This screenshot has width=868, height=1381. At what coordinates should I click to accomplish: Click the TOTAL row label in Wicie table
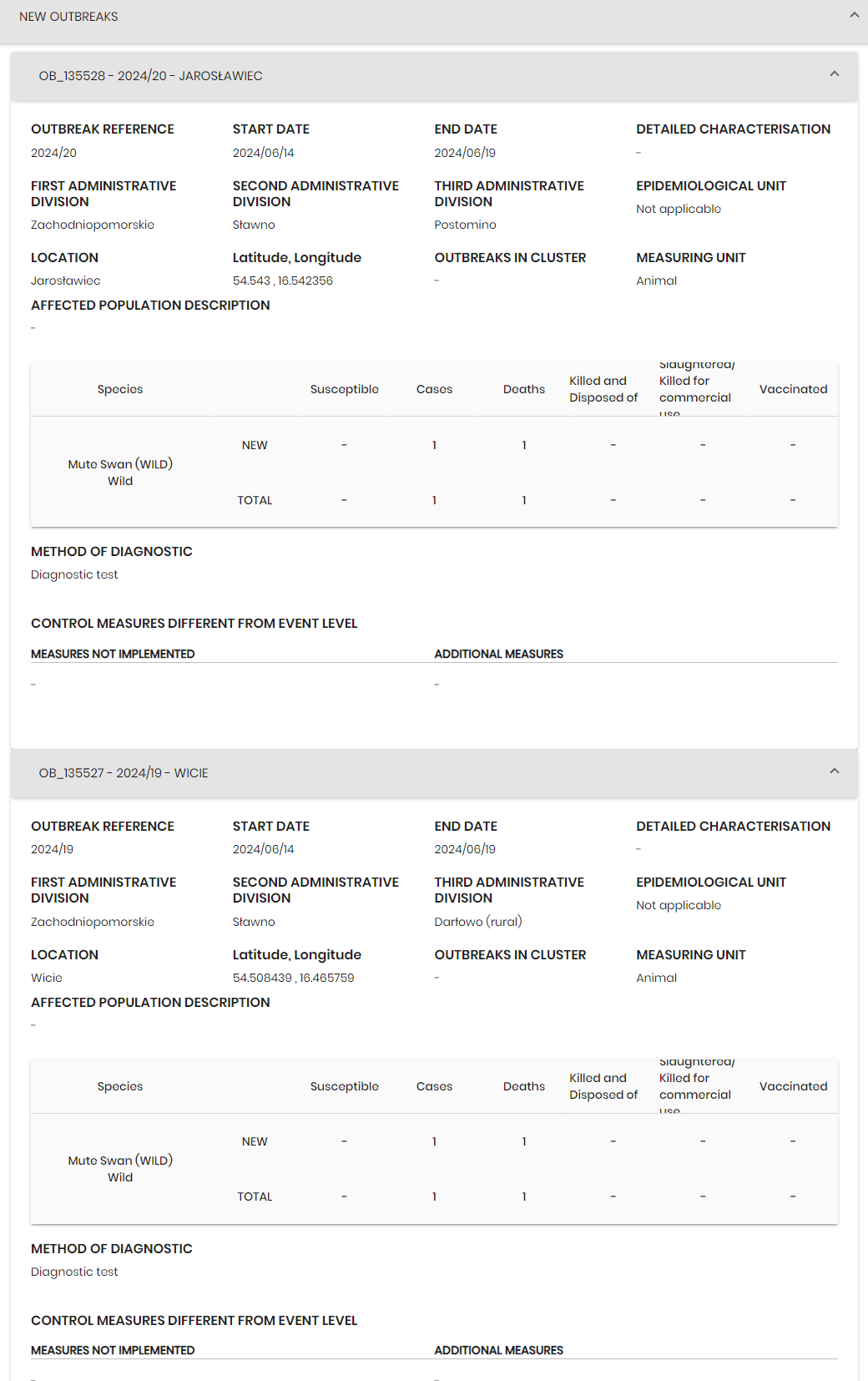coord(255,1196)
